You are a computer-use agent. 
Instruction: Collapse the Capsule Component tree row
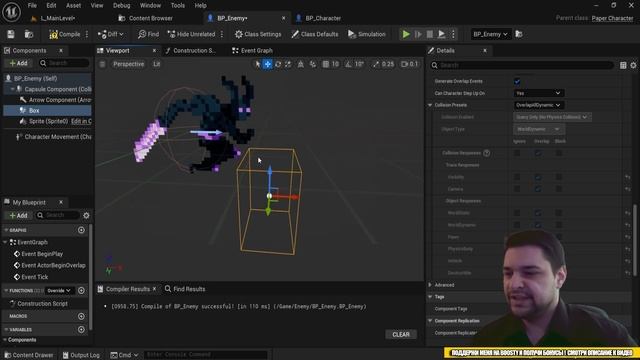(12, 89)
